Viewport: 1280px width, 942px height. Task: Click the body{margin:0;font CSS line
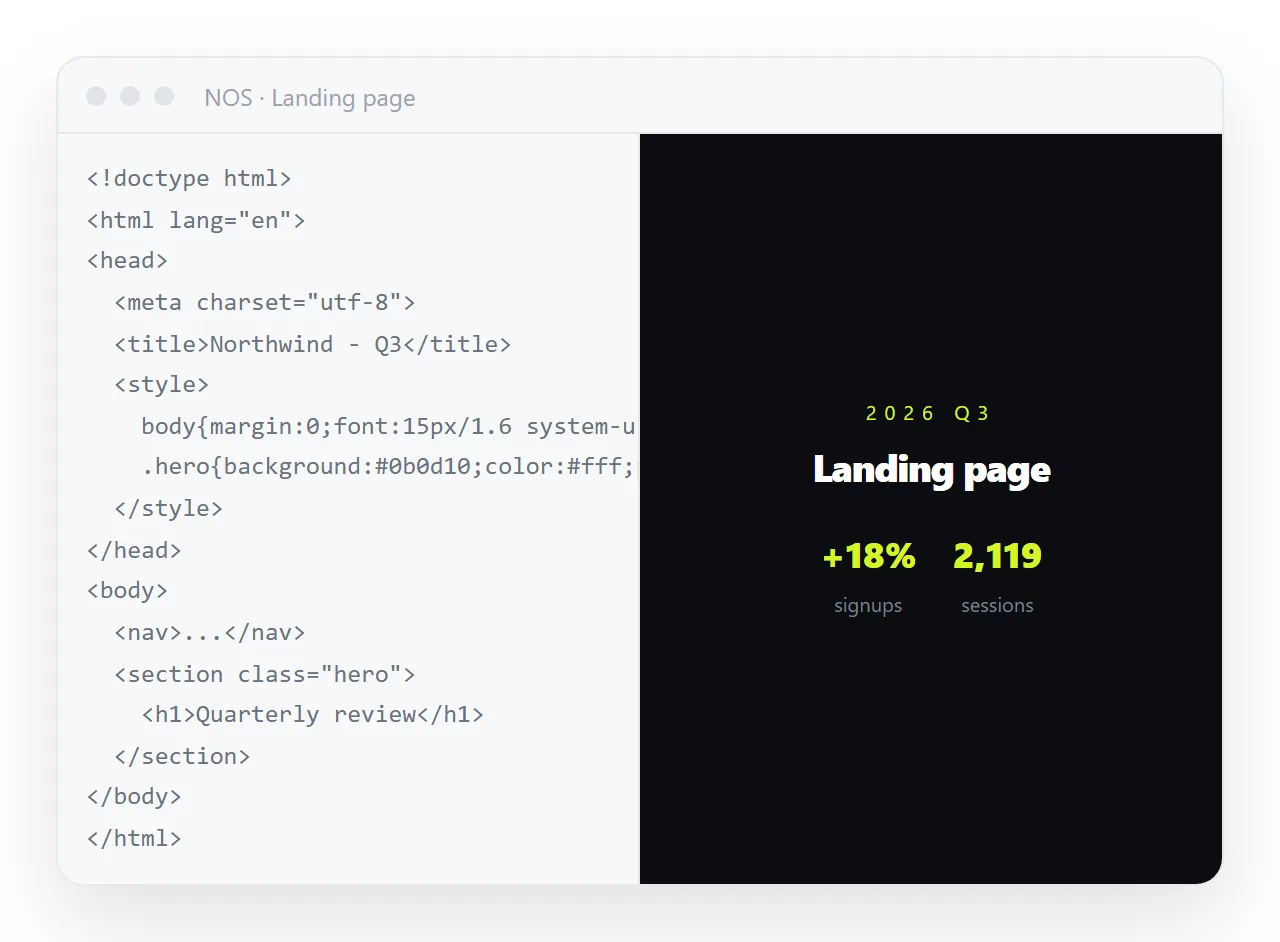click(x=388, y=427)
